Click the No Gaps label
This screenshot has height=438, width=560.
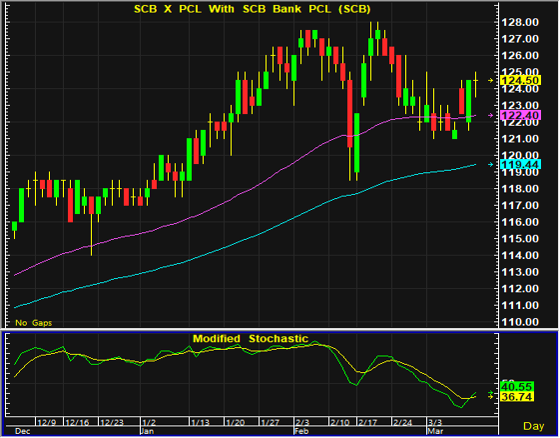(34, 323)
